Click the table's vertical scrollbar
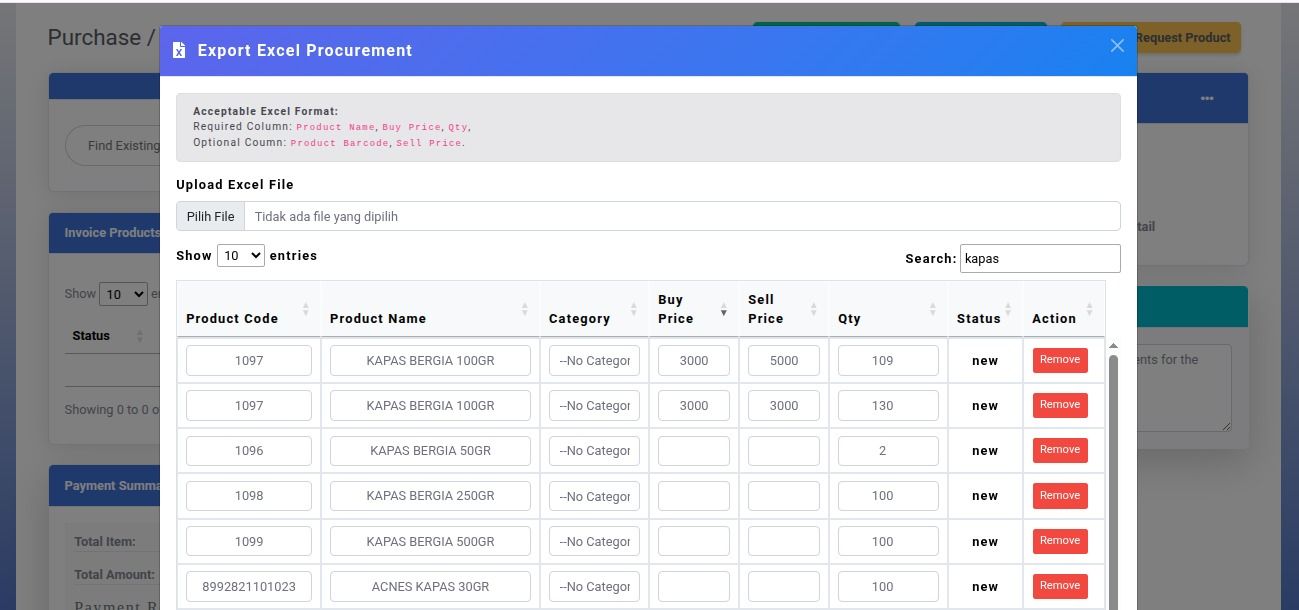This screenshot has width=1299, height=610. pyautogui.click(x=1113, y=470)
